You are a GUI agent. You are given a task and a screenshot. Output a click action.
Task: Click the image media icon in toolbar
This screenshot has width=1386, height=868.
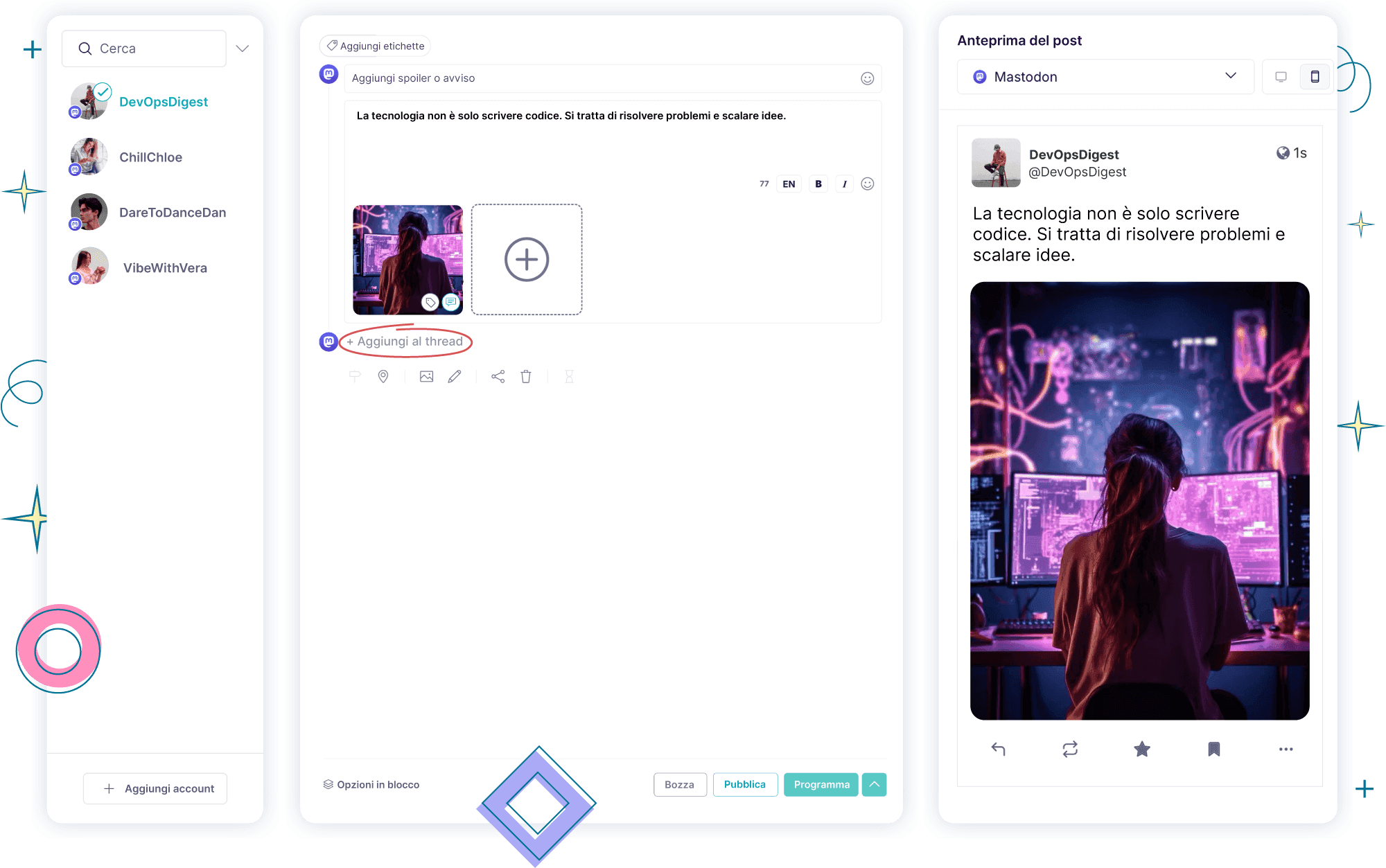pos(426,376)
